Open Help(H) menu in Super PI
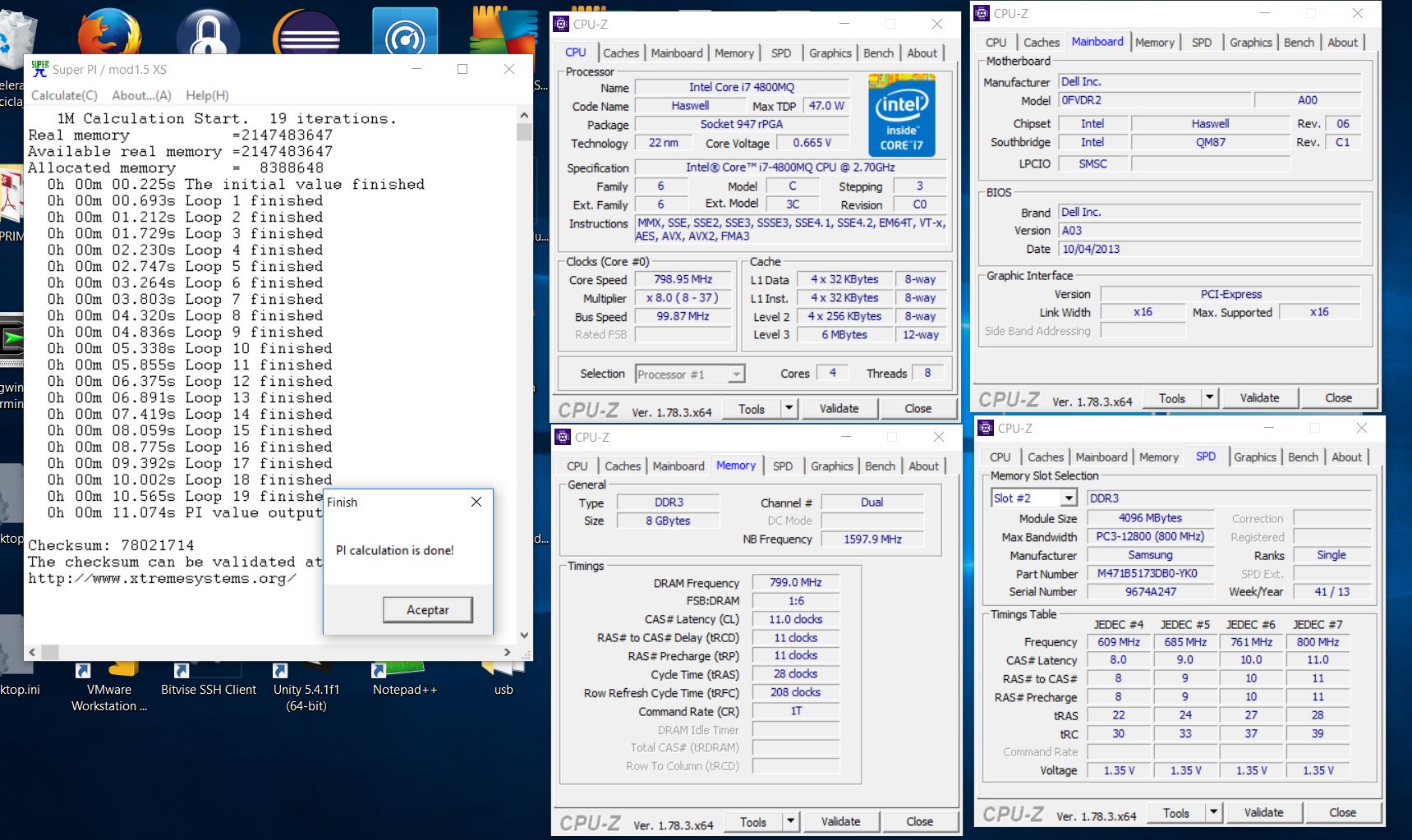Image resolution: width=1412 pixels, height=840 pixels. tap(207, 95)
